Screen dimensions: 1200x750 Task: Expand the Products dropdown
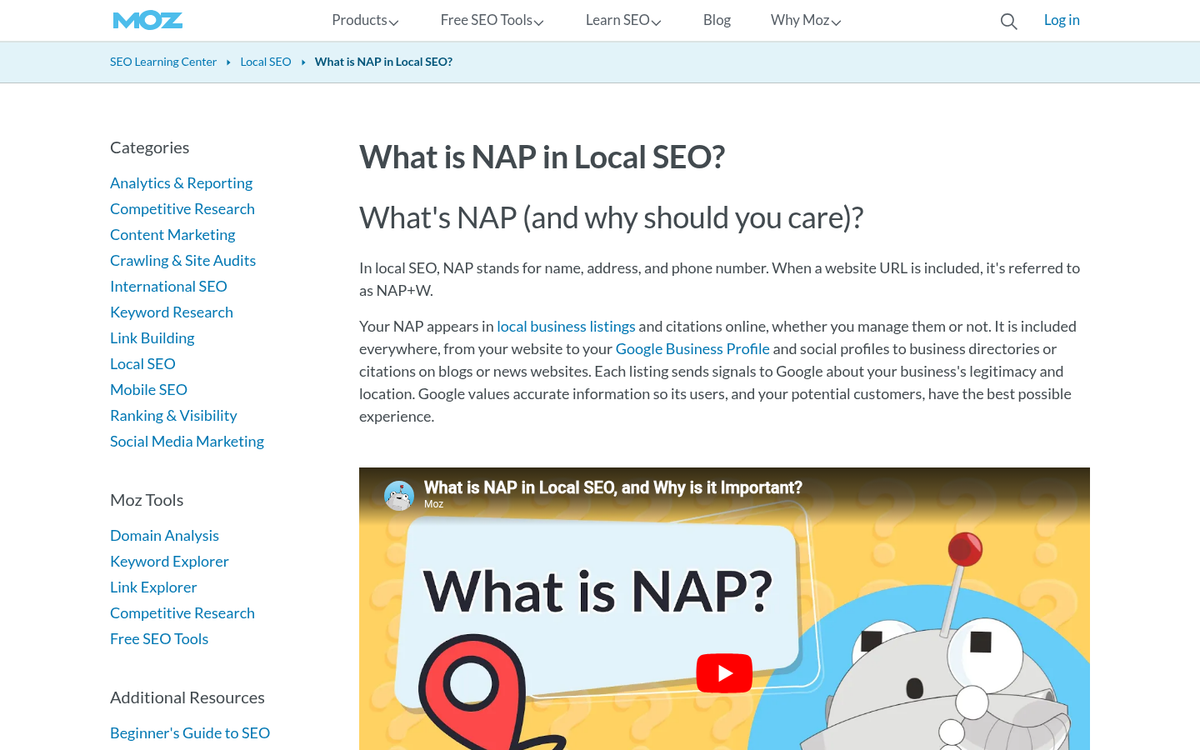(365, 20)
